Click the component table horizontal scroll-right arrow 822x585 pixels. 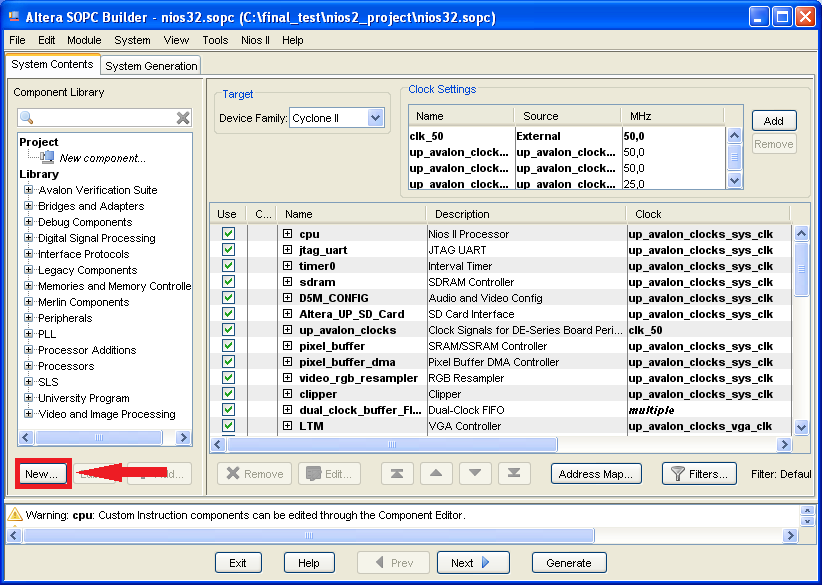(x=784, y=445)
